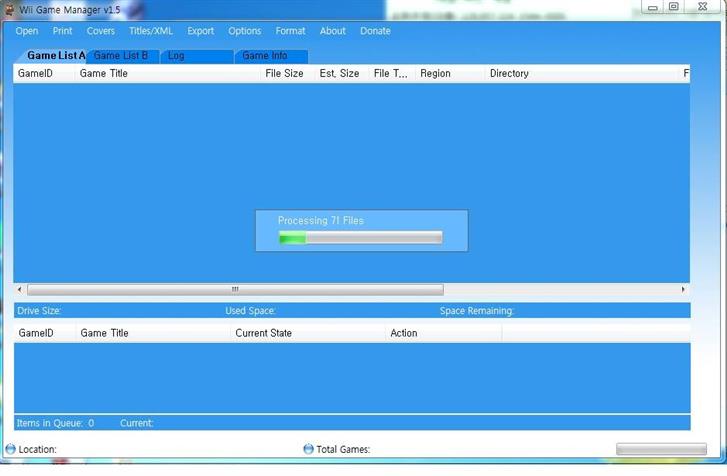Click the horizontal scrollbar thumb

tap(235, 290)
